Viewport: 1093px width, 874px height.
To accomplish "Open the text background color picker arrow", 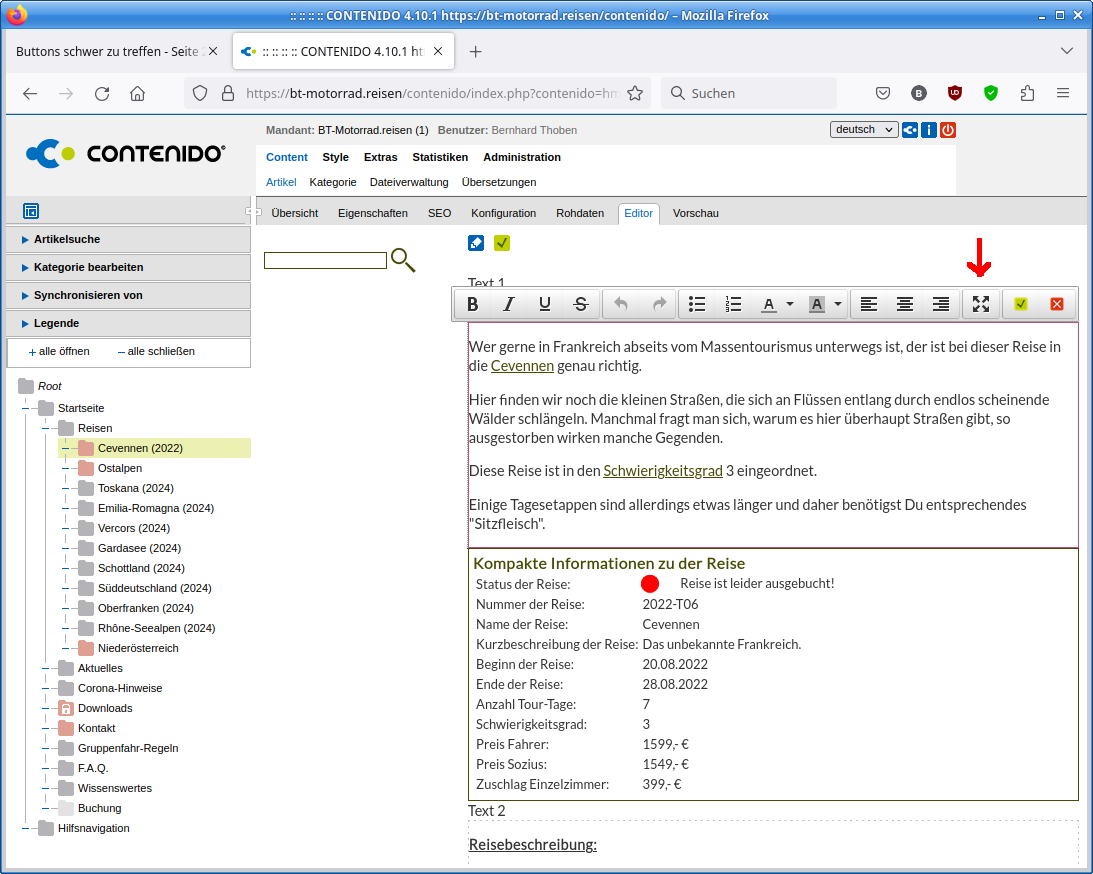I will tap(838, 304).
